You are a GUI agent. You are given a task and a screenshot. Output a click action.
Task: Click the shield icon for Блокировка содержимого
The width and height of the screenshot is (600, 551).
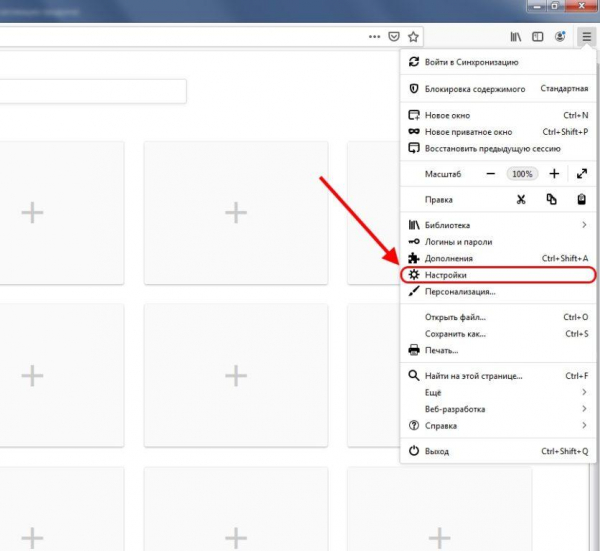(414, 89)
